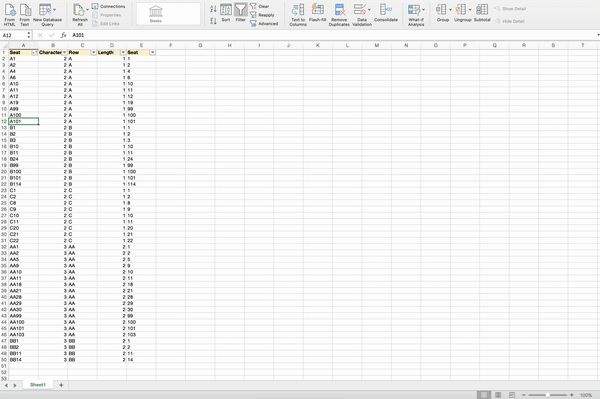Select cell AA100

click(x=23, y=322)
